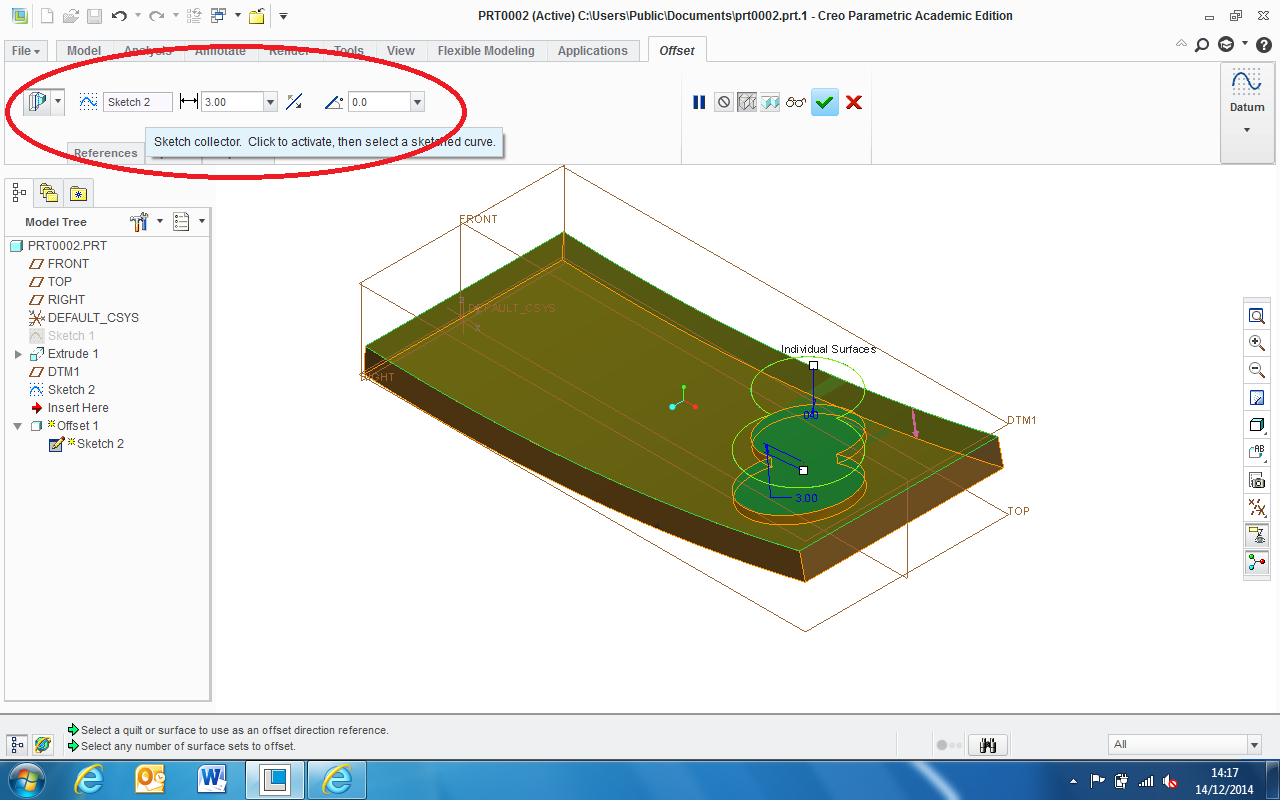Open the Flexible Modeling tab
This screenshot has height=800, width=1280.
click(x=486, y=51)
